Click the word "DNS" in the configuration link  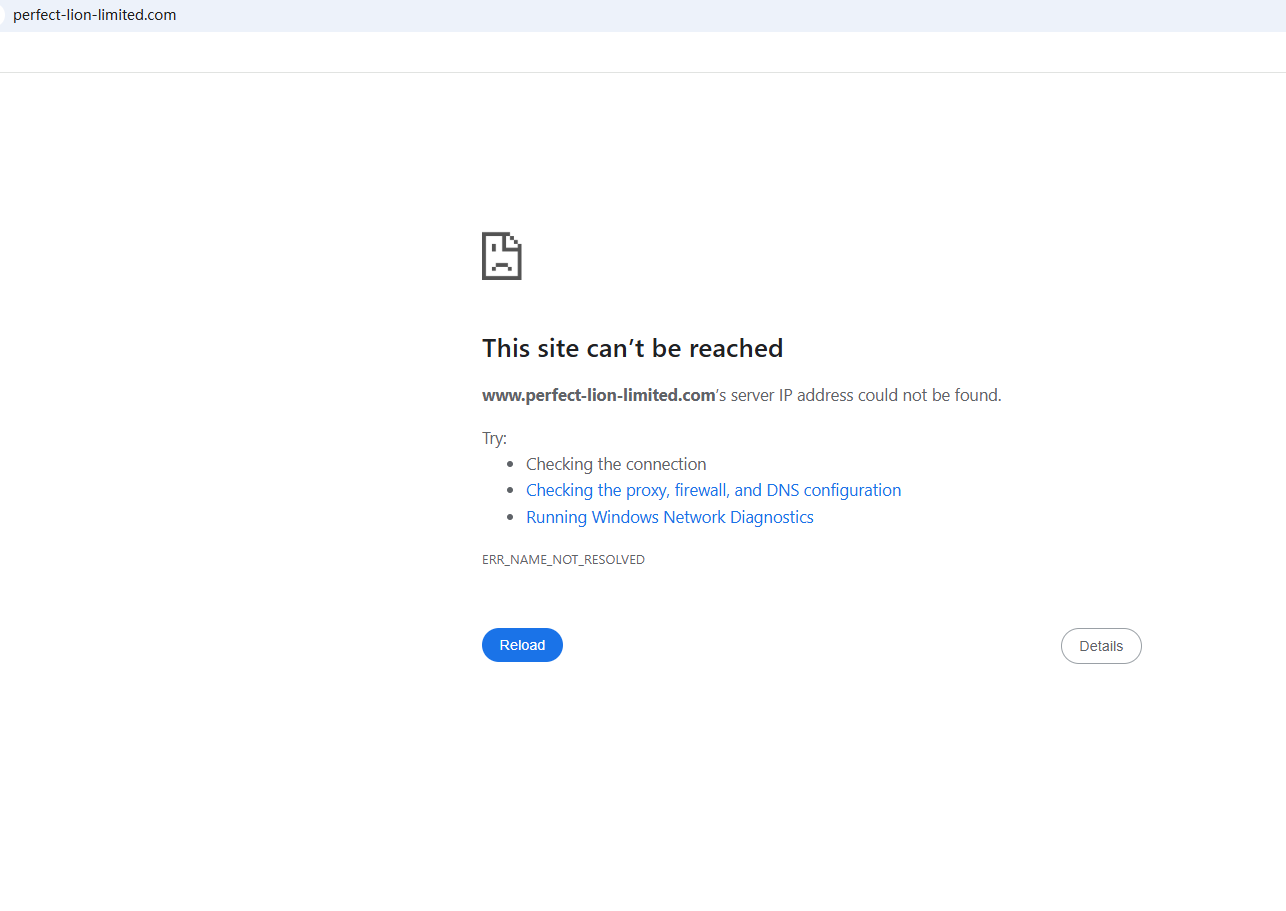pos(782,490)
